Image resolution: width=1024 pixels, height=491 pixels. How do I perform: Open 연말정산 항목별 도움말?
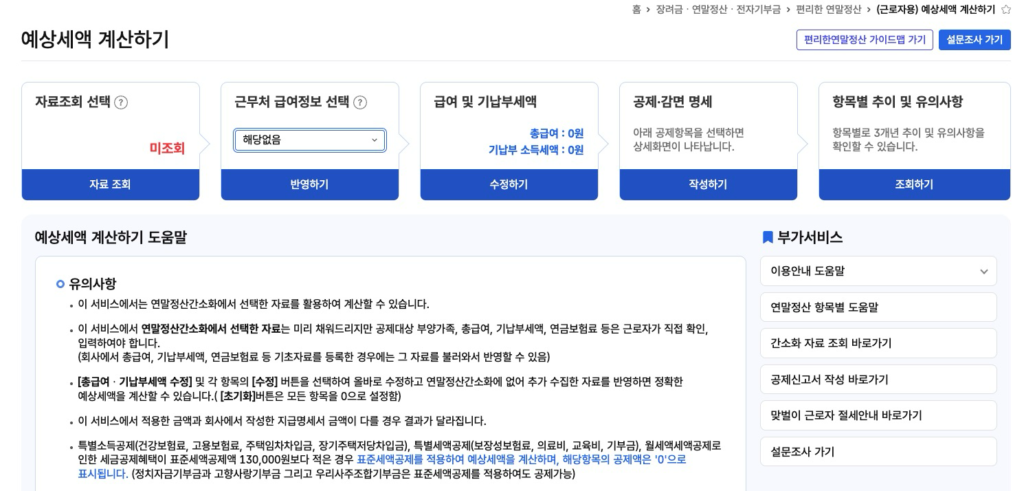click(878, 307)
